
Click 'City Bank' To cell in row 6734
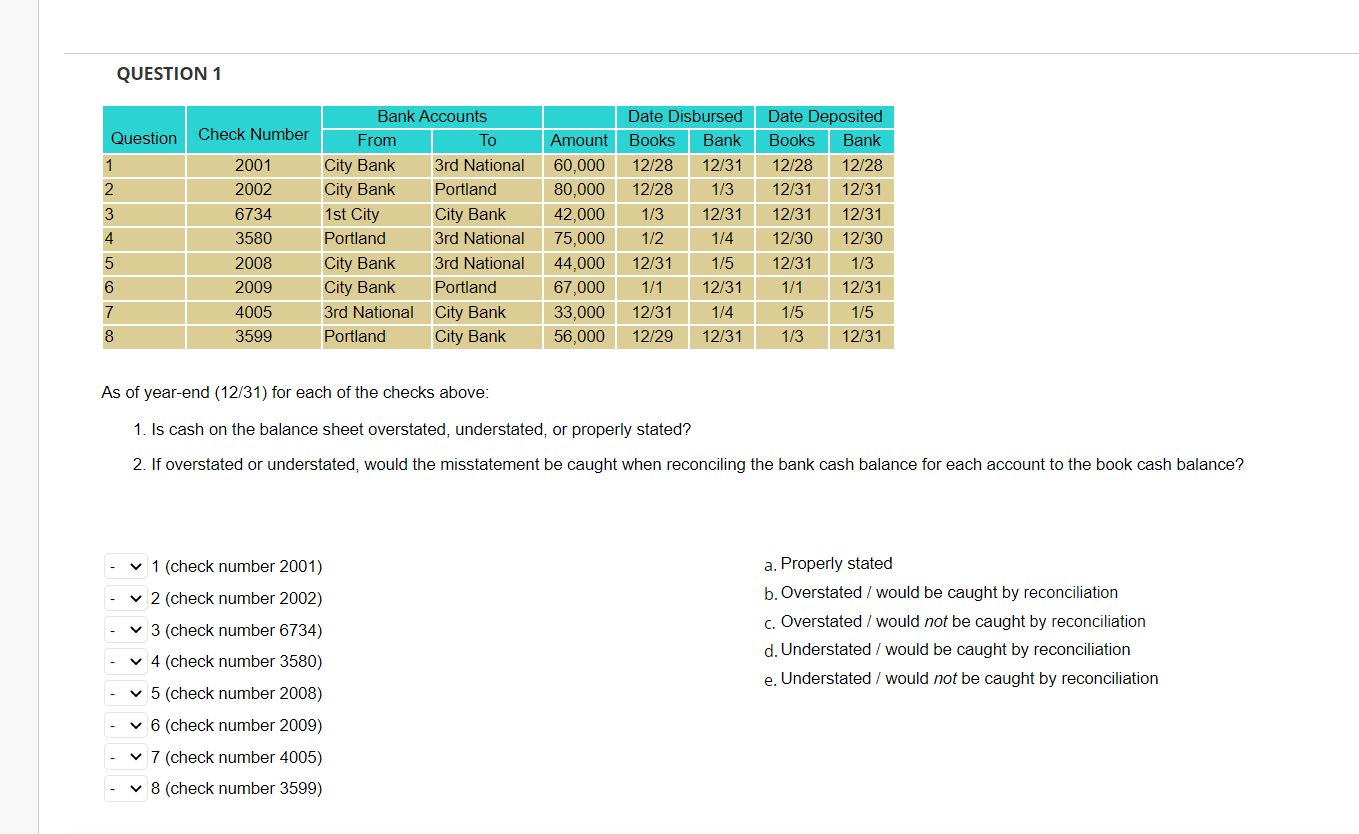coord(487,214)
